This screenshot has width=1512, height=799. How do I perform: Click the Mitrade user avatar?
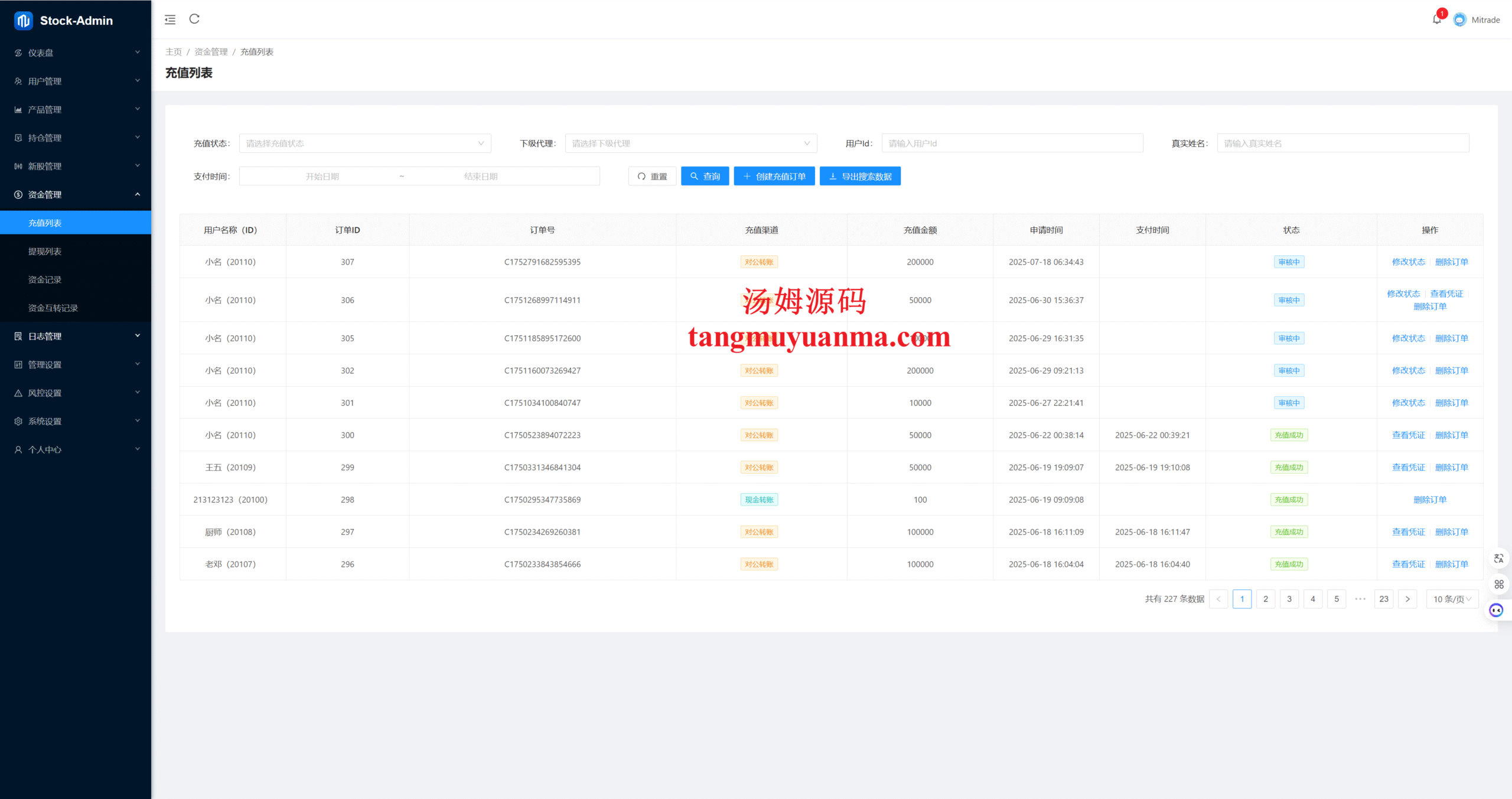point(1459,19)
